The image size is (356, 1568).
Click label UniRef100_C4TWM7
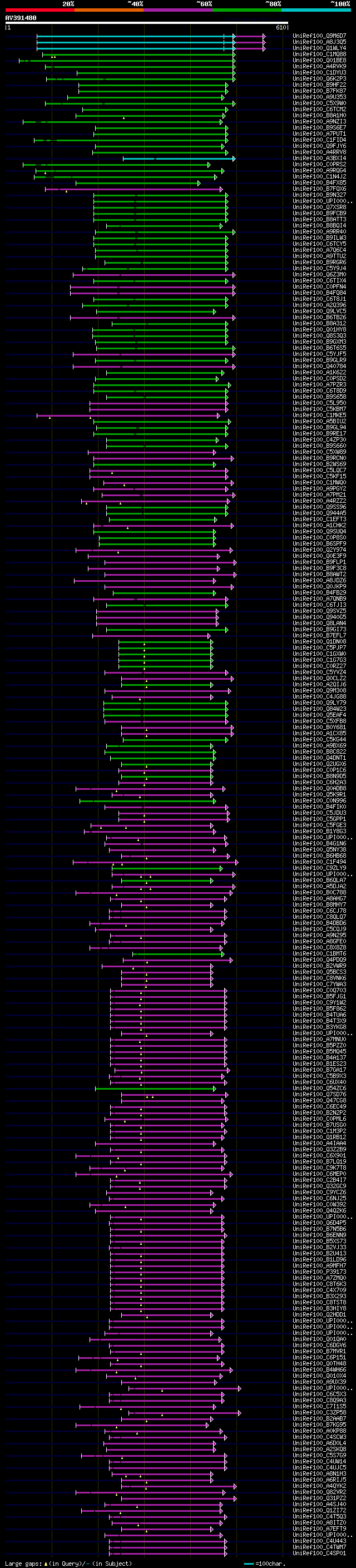click(319, 1547)
